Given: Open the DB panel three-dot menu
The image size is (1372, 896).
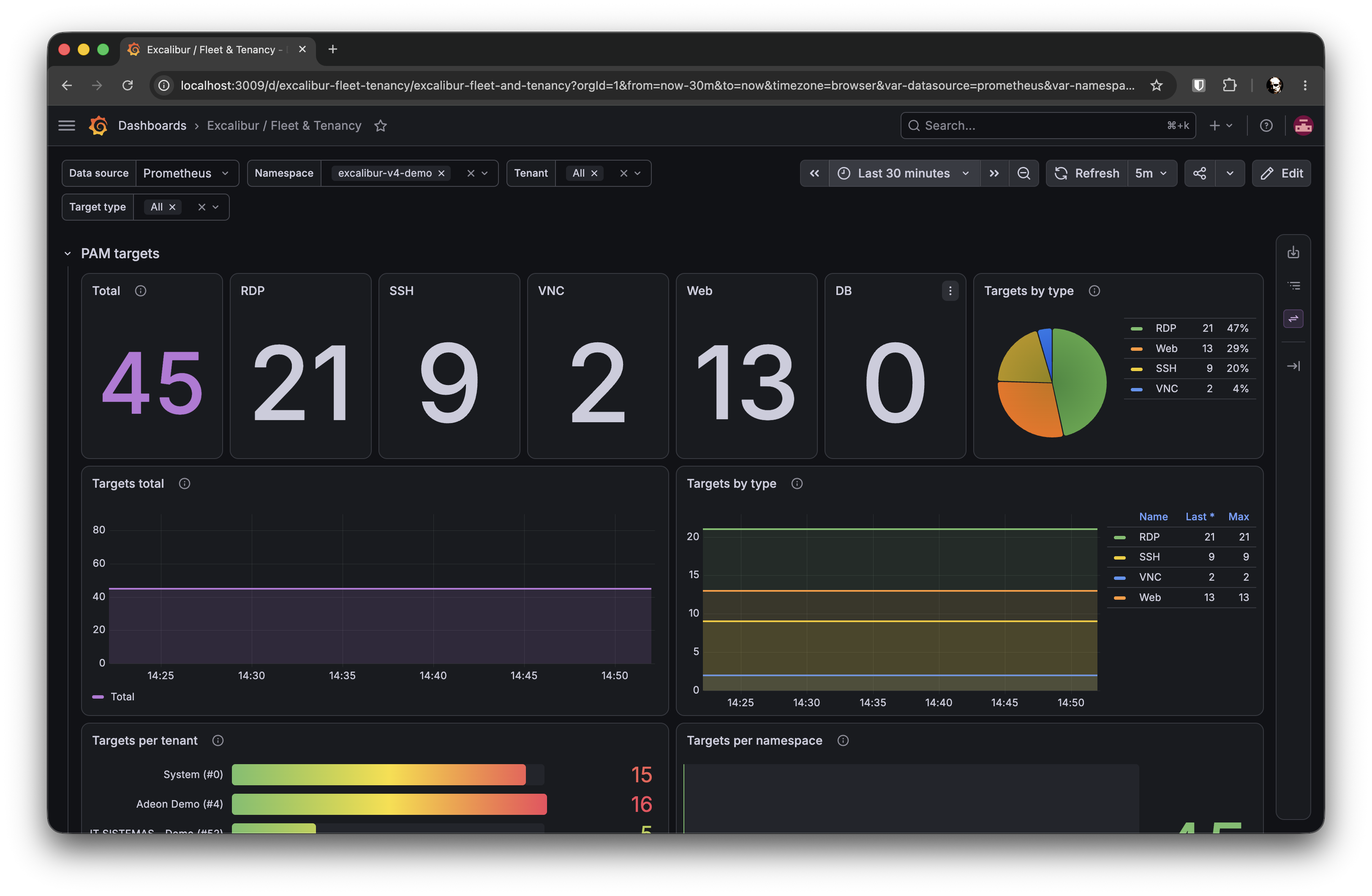Looking at the screenshot, I should point(950,291).
